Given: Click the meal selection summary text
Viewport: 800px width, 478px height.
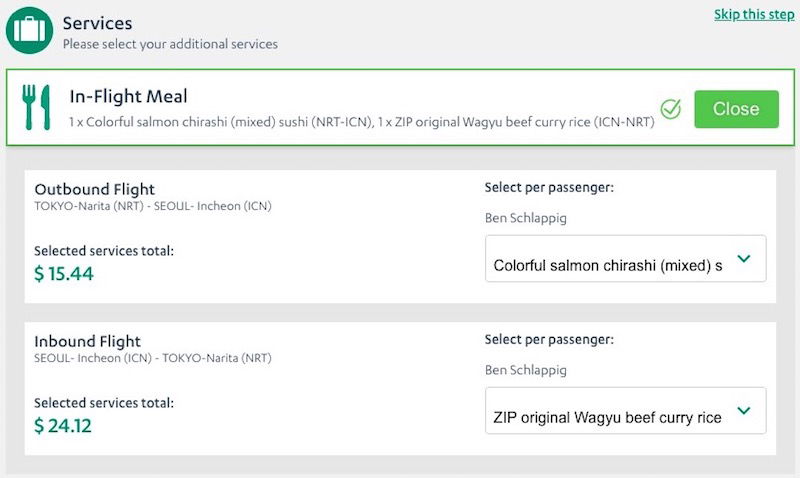Looking at the screenshot, I should click(x=362, y=122).
